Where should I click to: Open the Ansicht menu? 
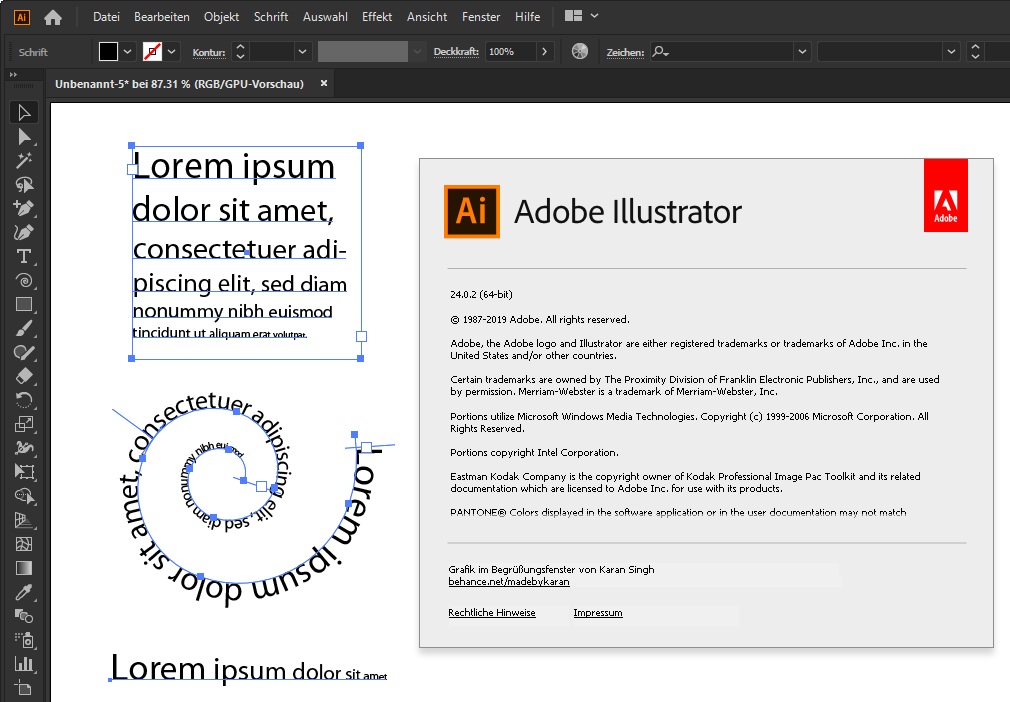point(427,17)
